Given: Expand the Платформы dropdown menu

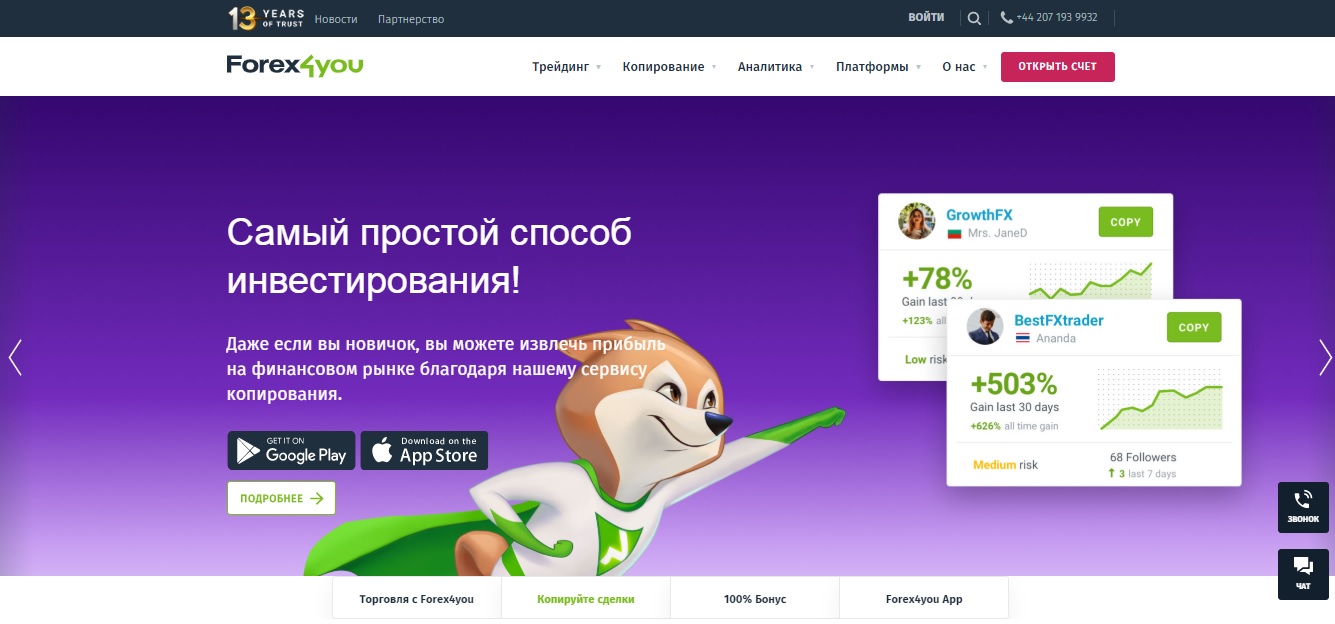Looking at the screenshot, I should [878, 67].
